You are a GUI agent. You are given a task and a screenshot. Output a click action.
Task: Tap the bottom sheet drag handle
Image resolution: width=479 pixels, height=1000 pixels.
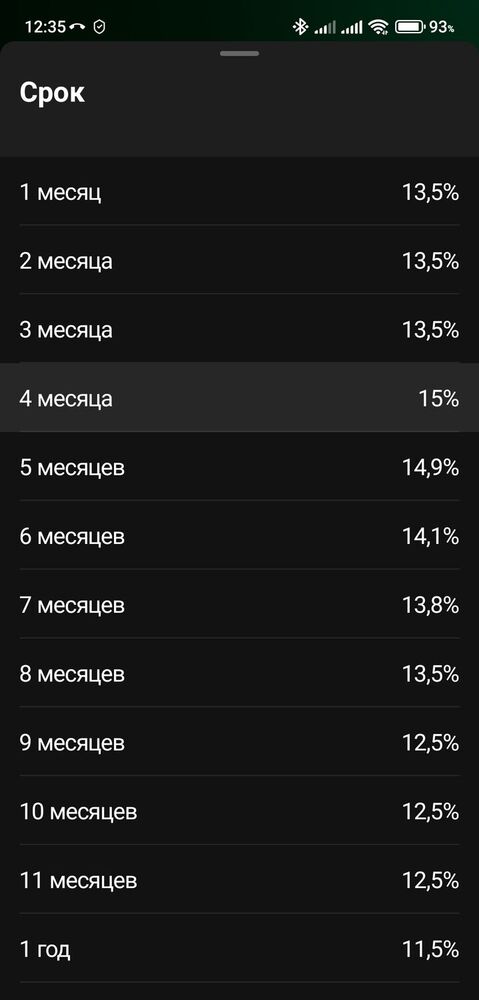point(239,54)
